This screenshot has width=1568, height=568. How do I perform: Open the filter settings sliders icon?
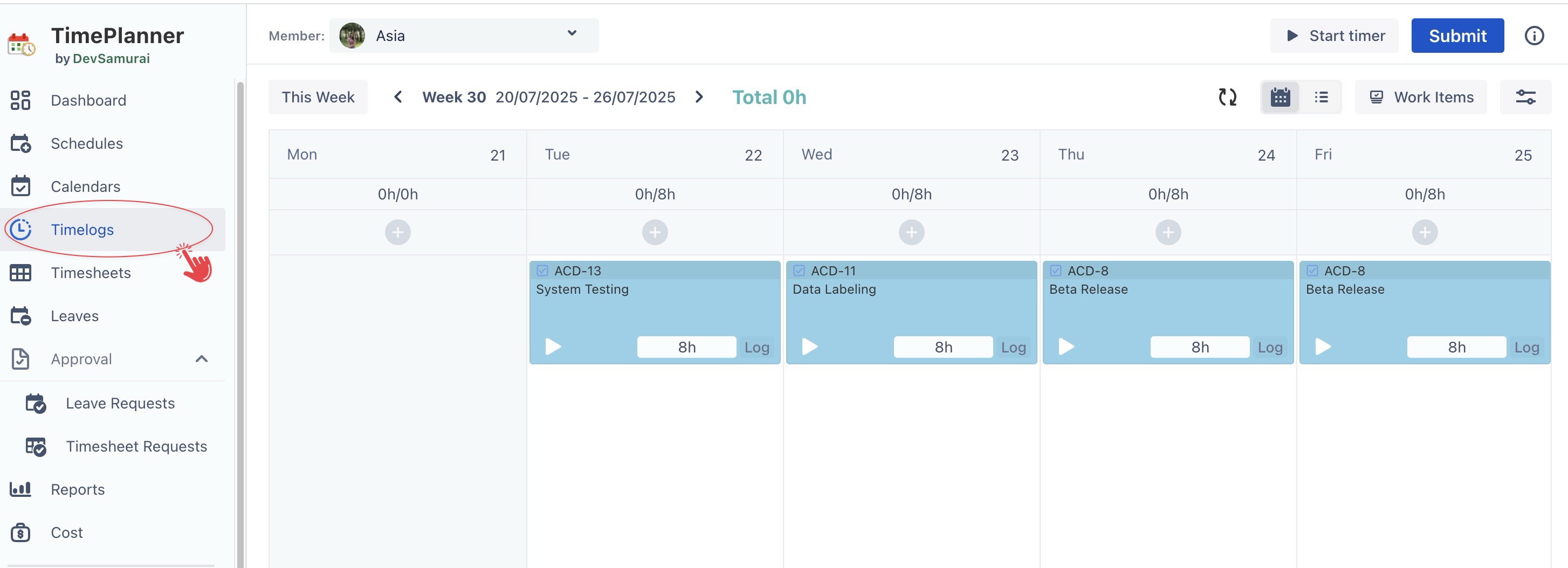1525,98
